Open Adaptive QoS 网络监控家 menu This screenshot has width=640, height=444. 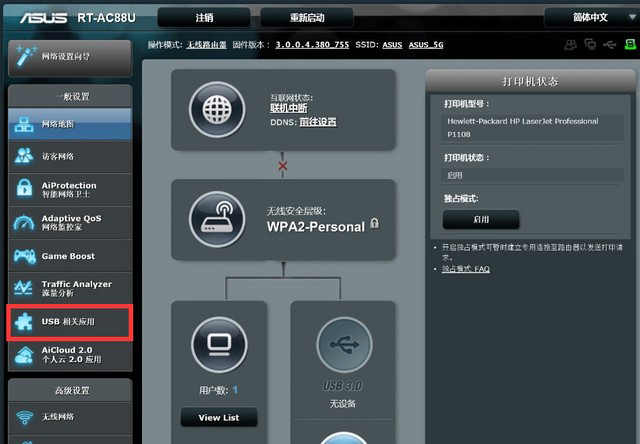[70, 222]
